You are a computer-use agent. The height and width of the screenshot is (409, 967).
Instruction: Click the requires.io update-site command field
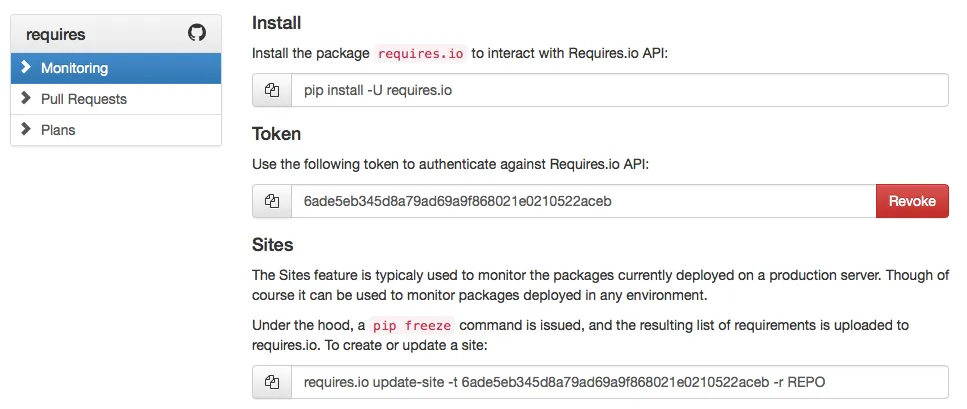620,382
